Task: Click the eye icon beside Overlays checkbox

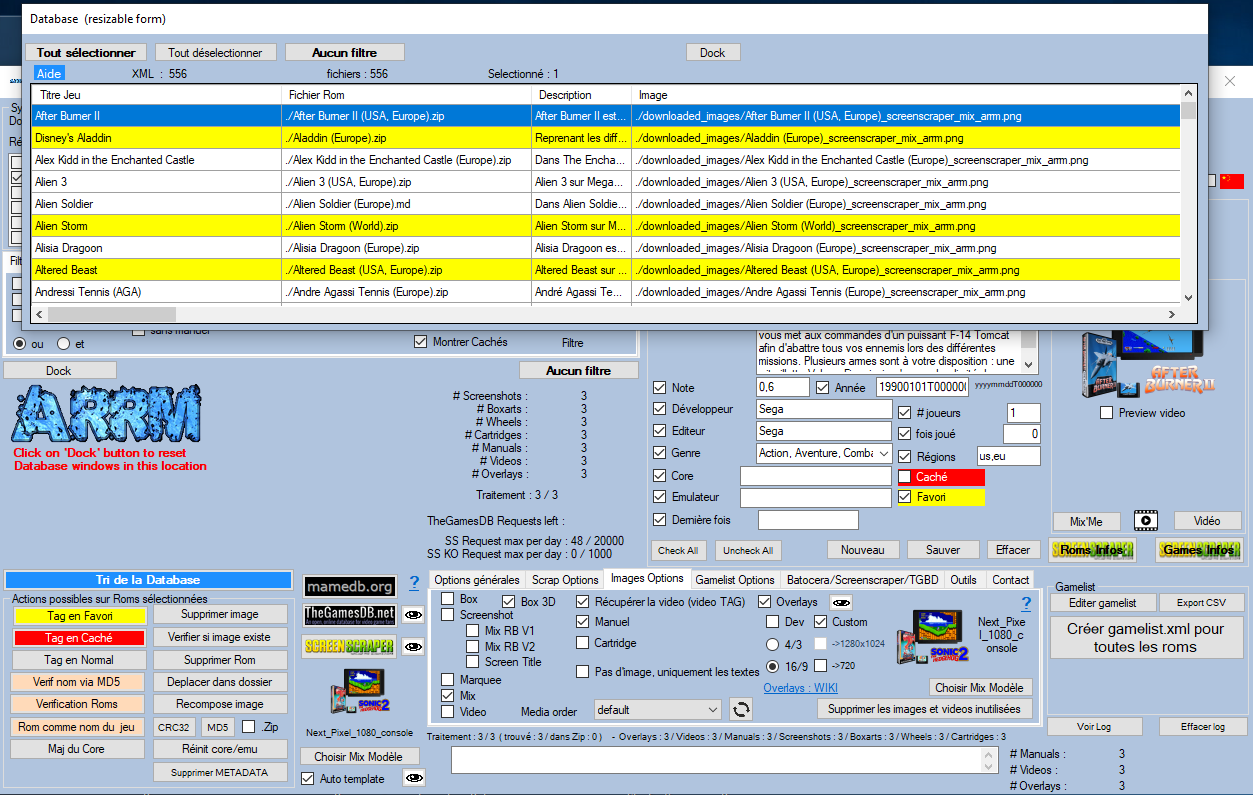Action: coord(842,602)
